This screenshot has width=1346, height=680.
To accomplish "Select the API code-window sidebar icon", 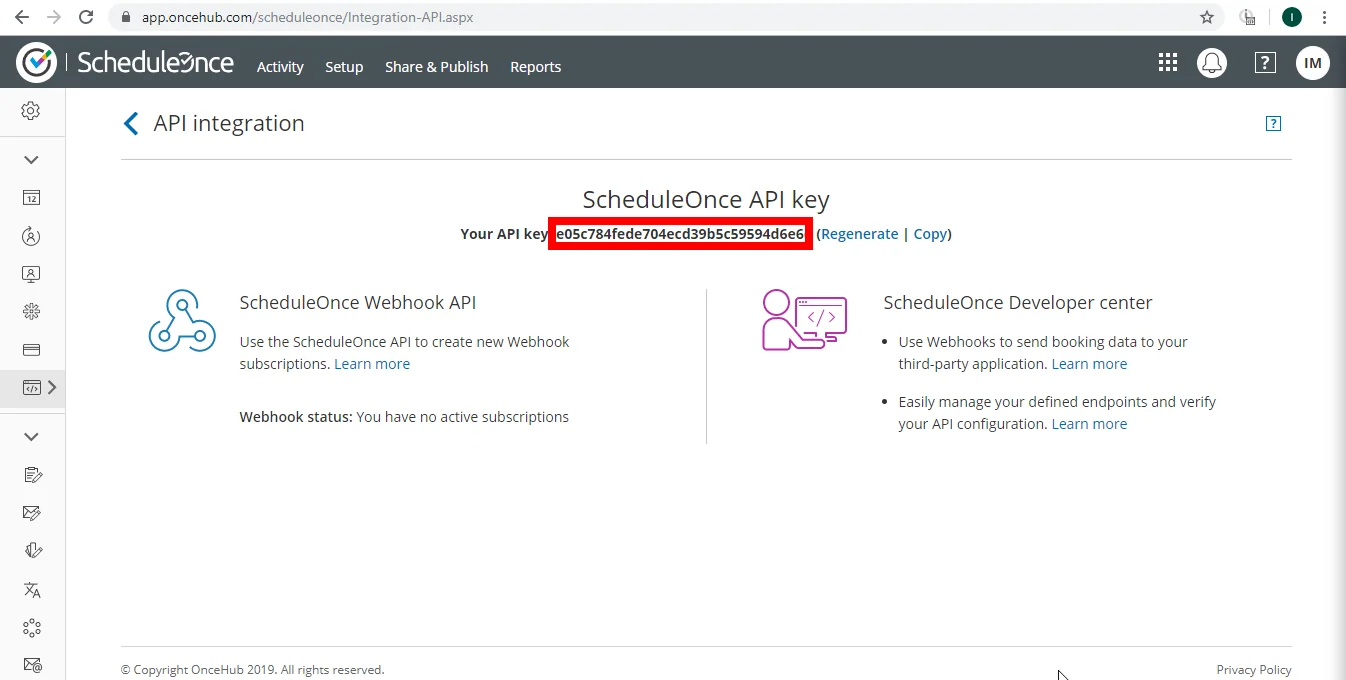I will 31,387.
